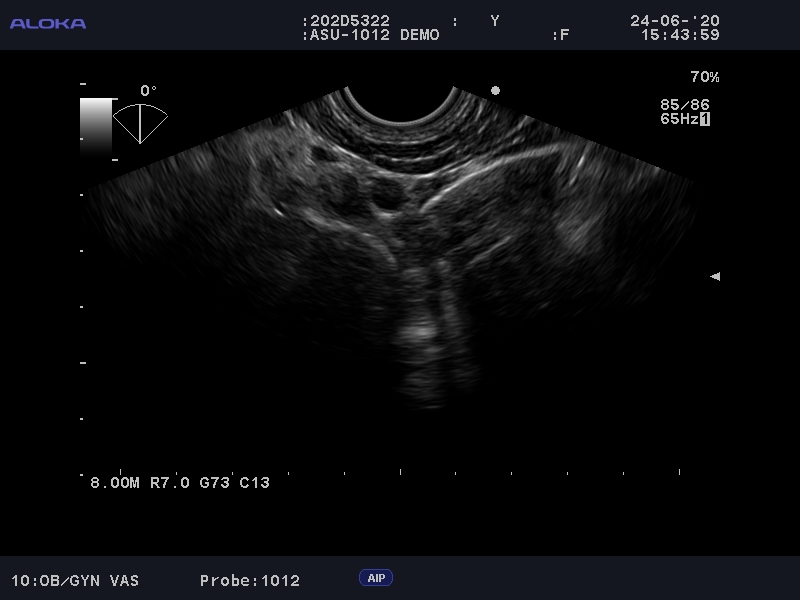Click the probe orientation dot marker

coord(495,90)
